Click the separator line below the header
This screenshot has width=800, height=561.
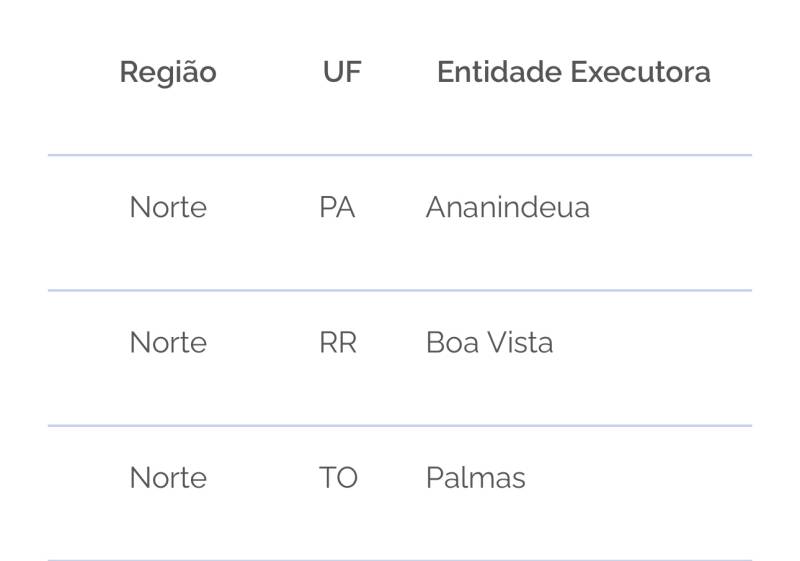tap(400, 155)
